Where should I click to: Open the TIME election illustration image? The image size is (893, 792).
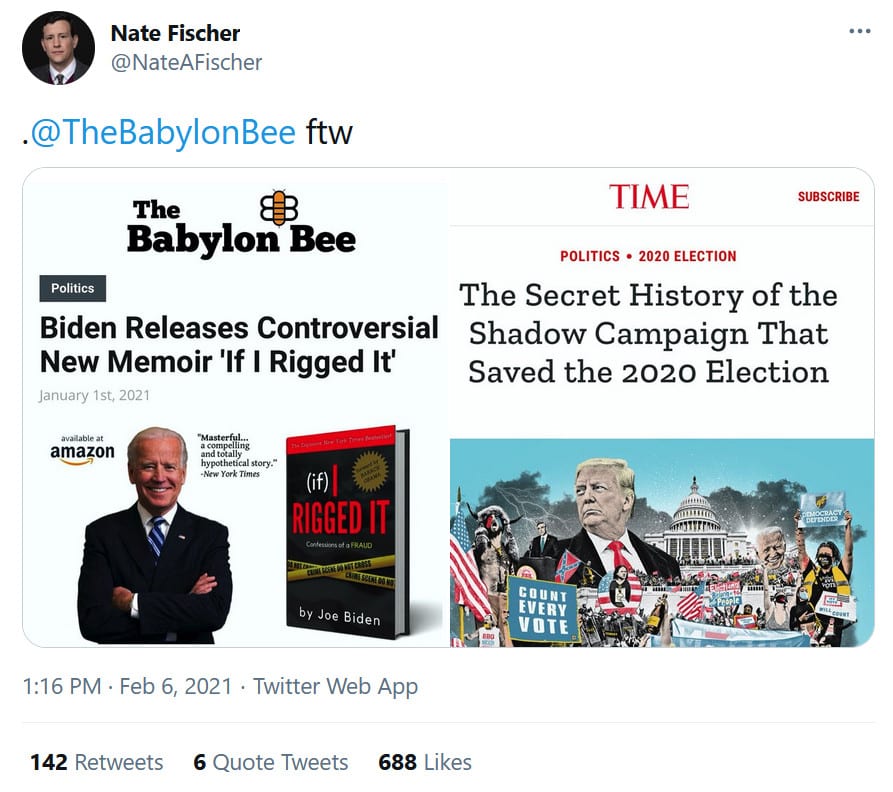click(x=662, y=543)
